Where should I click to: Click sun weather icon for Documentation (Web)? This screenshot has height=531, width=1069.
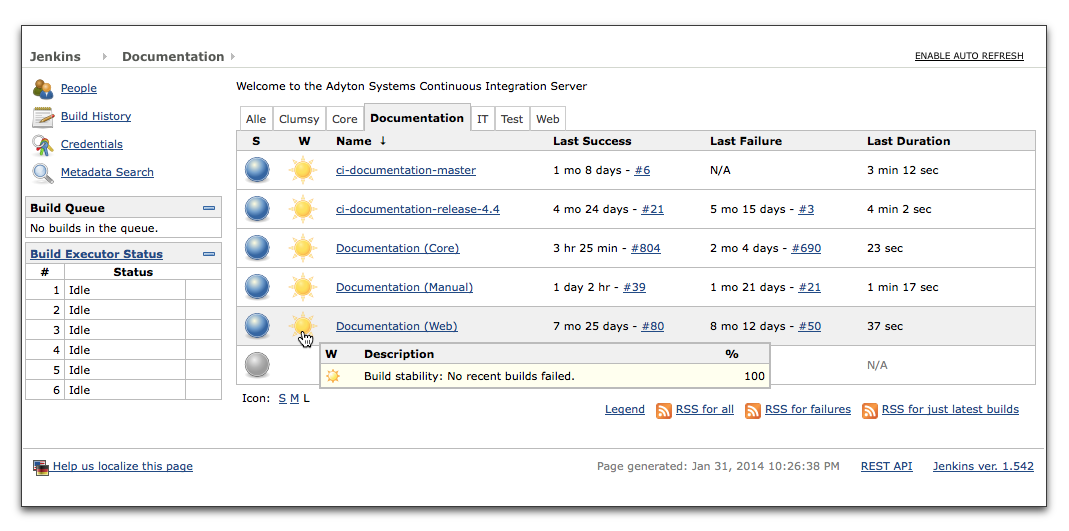point(303,325)
